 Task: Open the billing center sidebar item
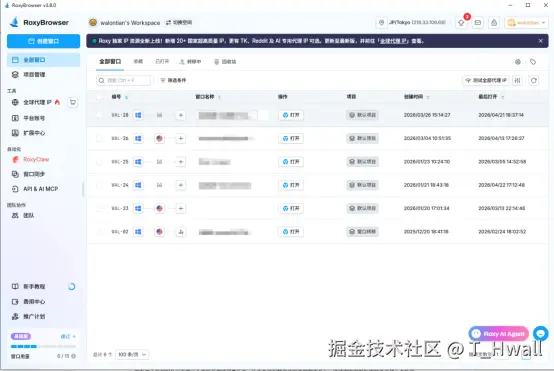tap(43, 301)
